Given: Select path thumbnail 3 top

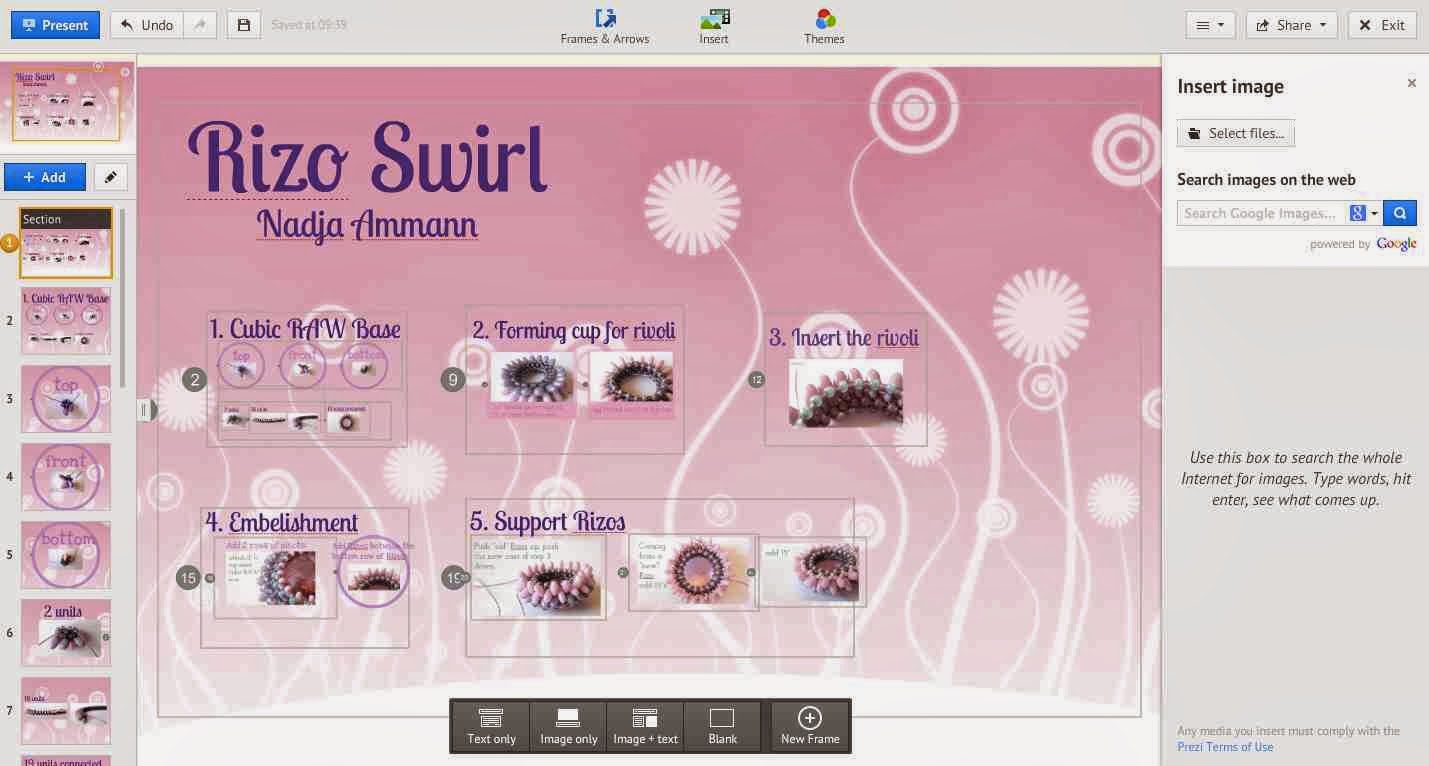Looking at the screenshot, I should (66, 399).
